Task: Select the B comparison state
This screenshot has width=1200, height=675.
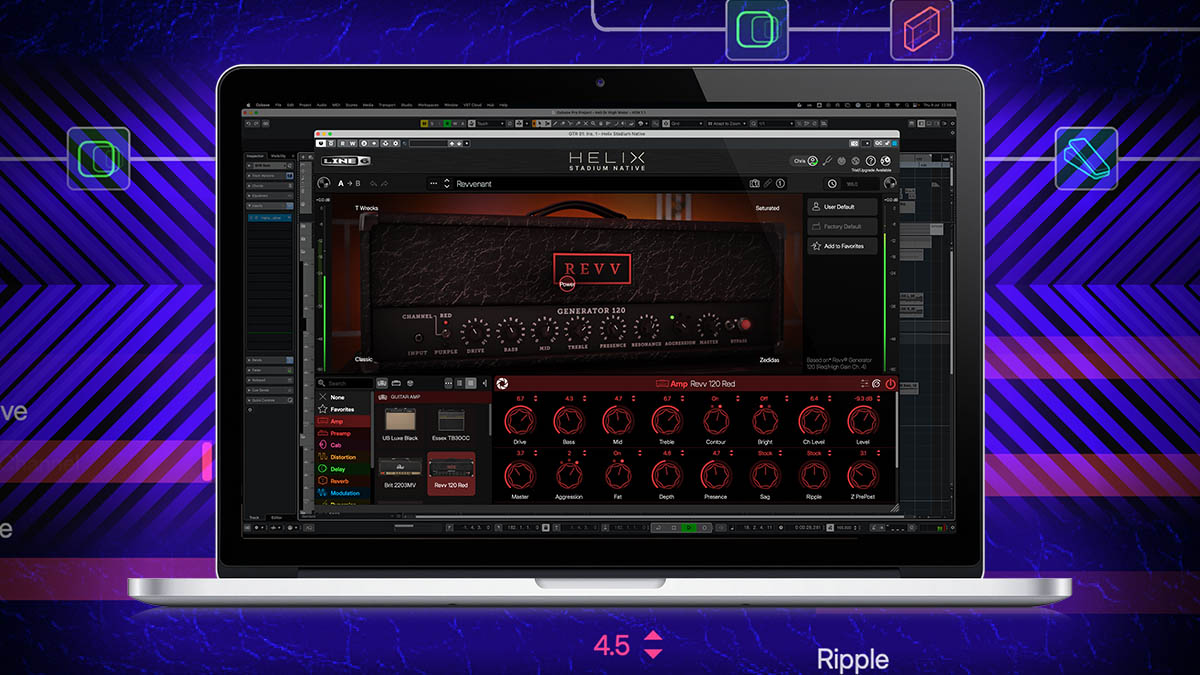Action: coord(357,184)
